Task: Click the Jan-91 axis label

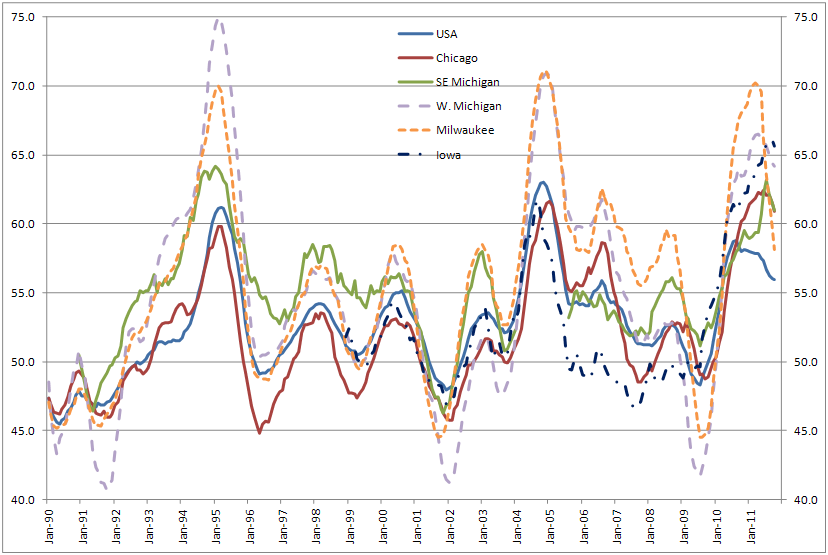Action: (x=82, y=526)
